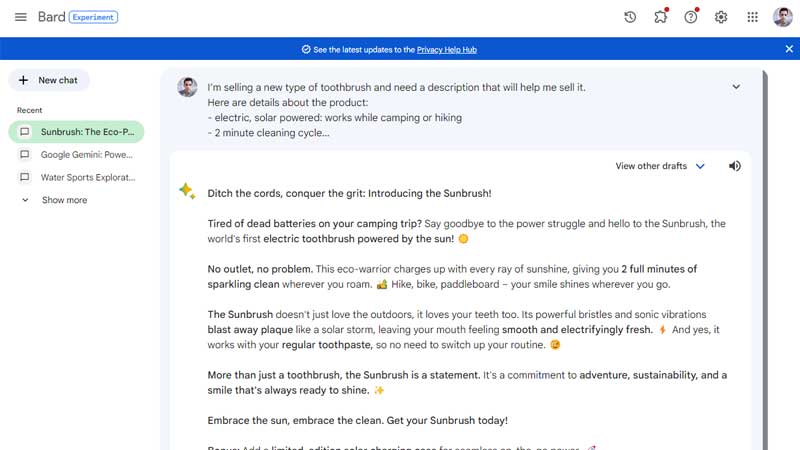This screenshot has height=450, width=800.
Task: Open the Water Sports Explorat... chat
Action: (77, 177)
